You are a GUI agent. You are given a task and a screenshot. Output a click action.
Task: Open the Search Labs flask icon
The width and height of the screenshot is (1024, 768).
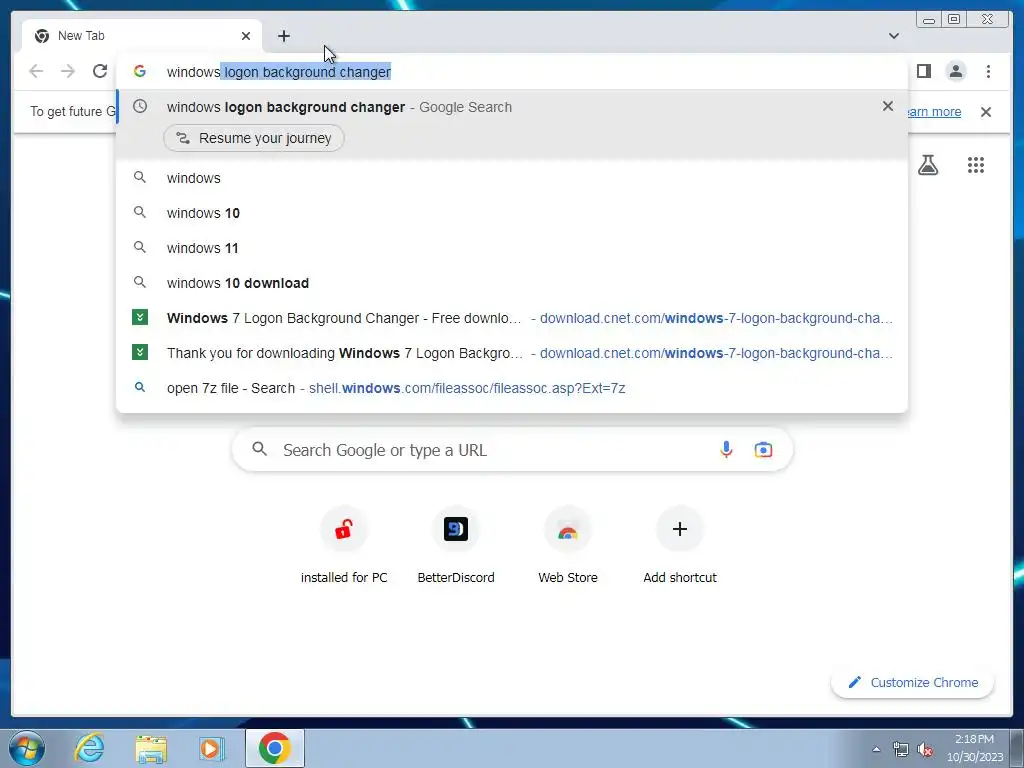pos(928,165)
